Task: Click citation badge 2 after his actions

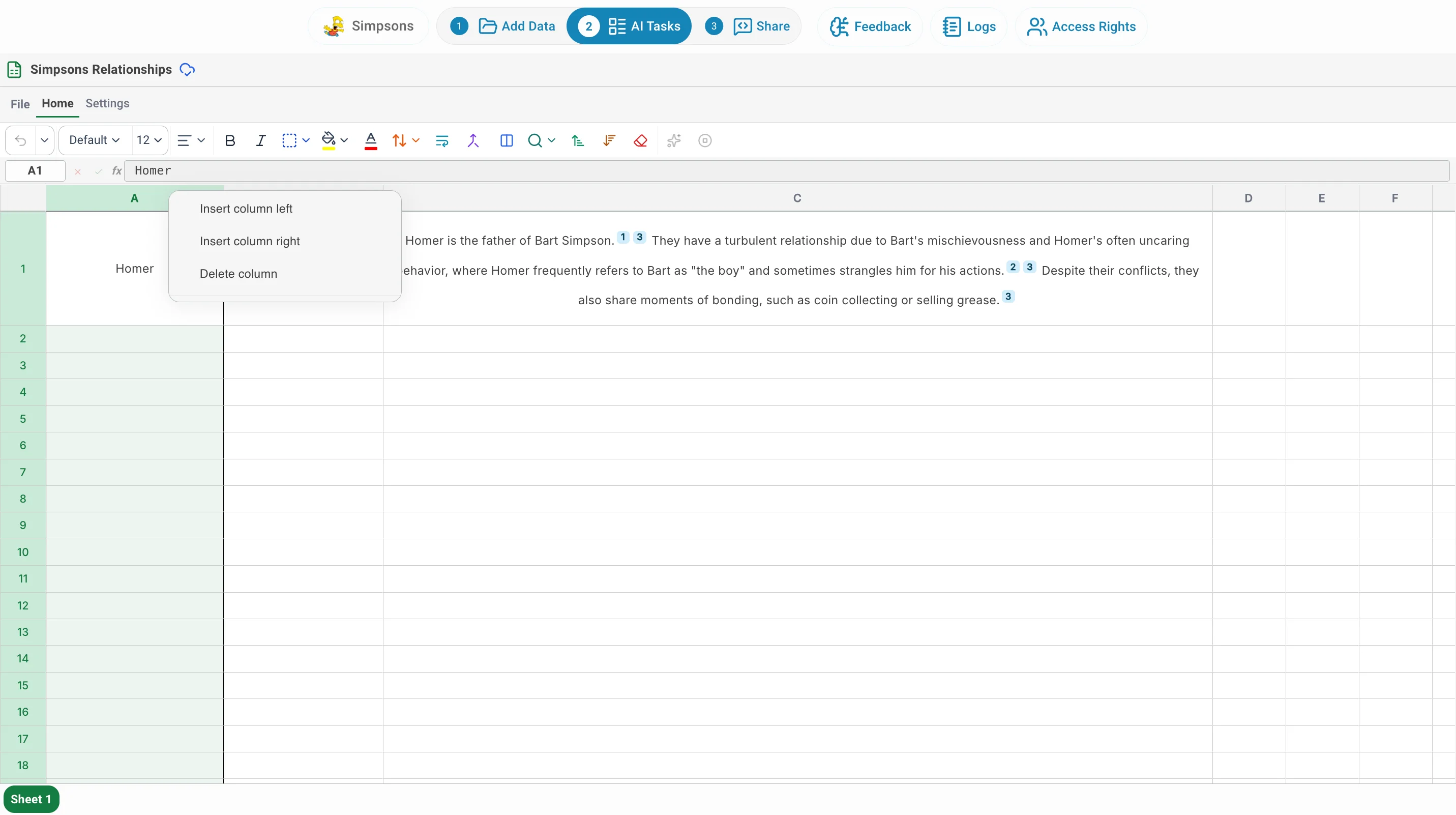Action: pos(1013,267)
